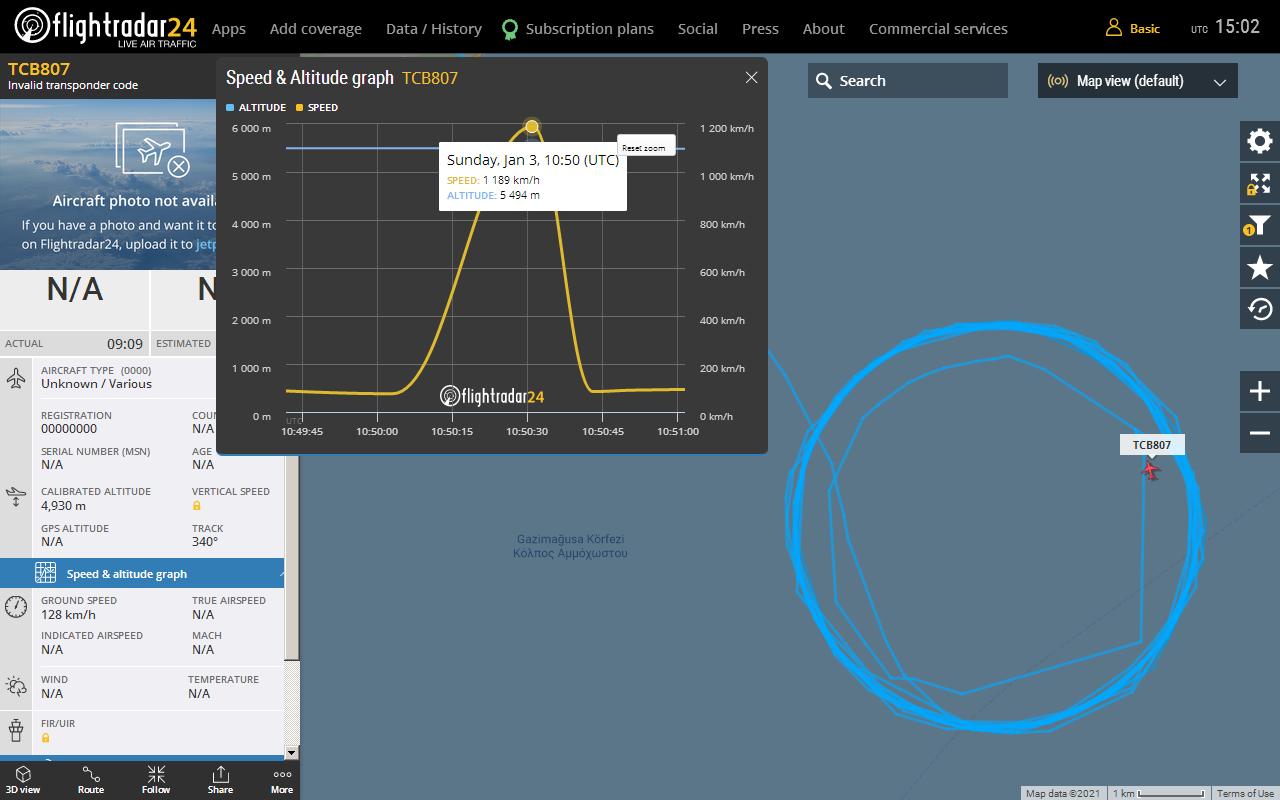Screen dimensions: 1280x800
Task: Click the locked FIR/UIR icon
Action: 46,738
